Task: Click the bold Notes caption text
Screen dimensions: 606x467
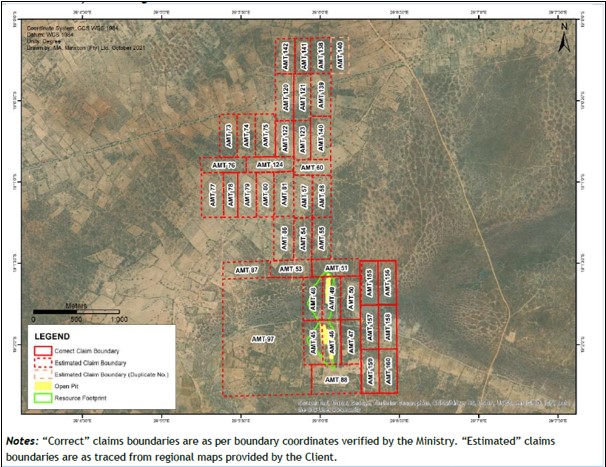Action: (22, 439)
